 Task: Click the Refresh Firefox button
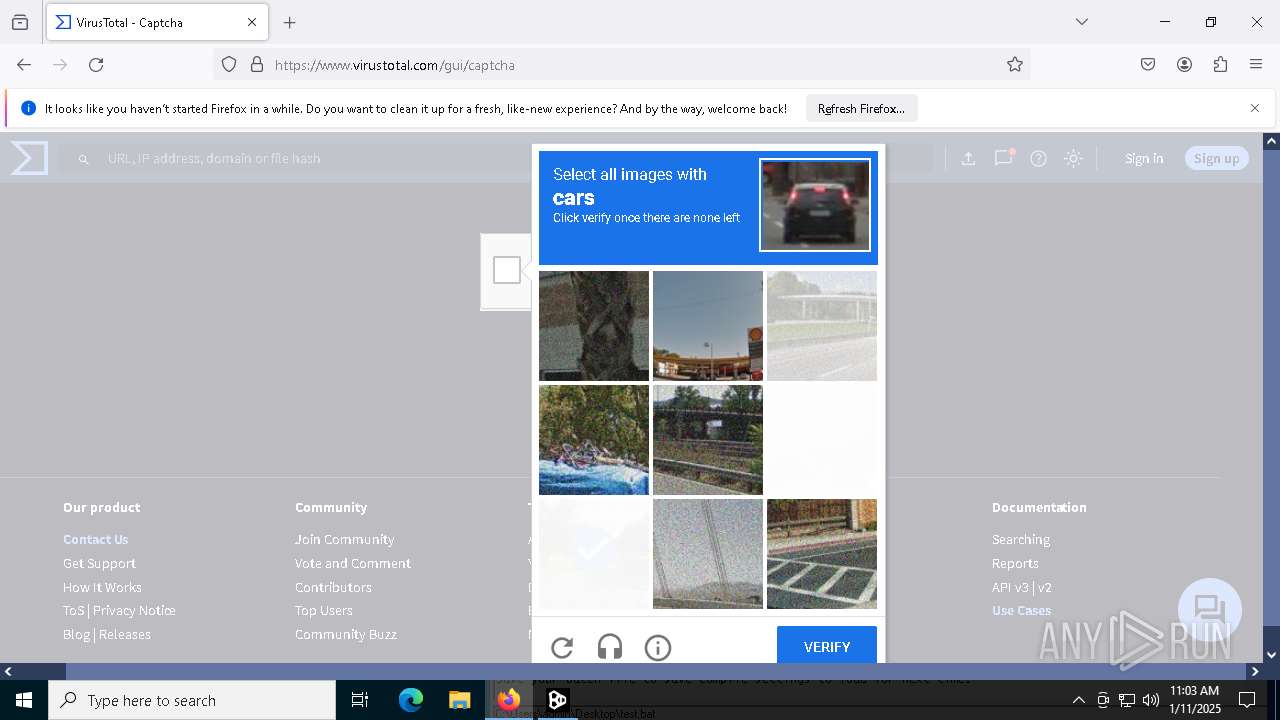[861, 108]
